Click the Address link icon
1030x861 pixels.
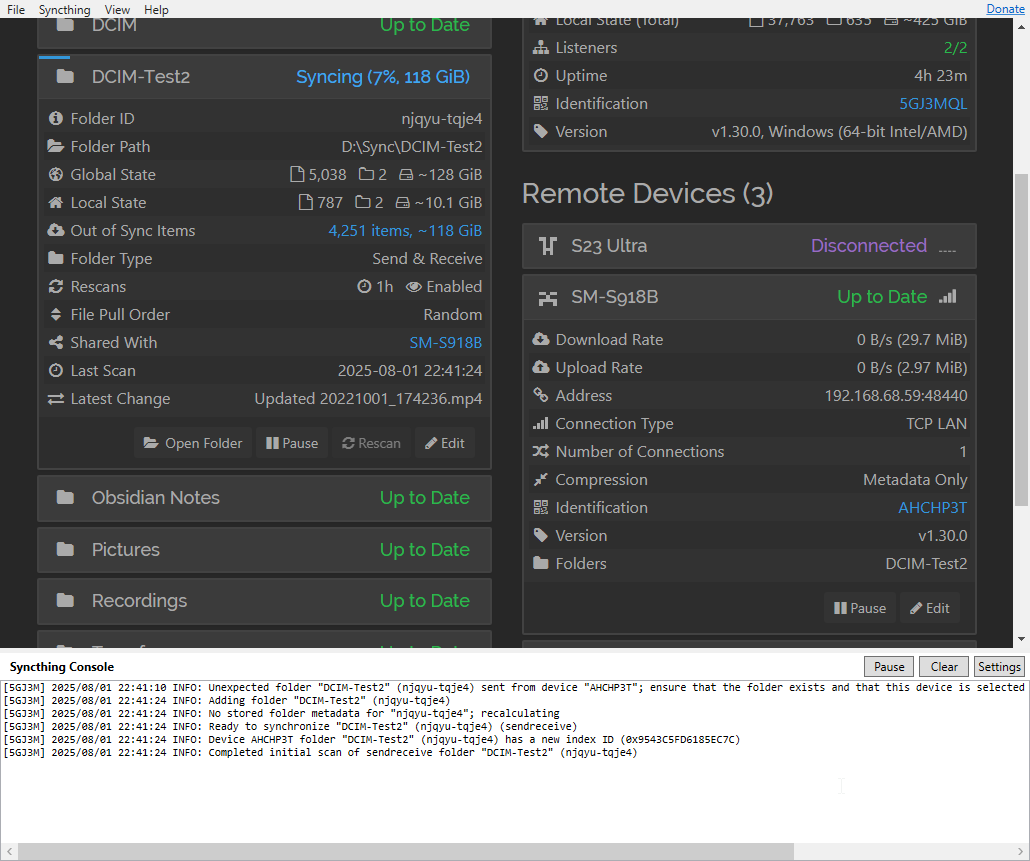coord(541,395)
